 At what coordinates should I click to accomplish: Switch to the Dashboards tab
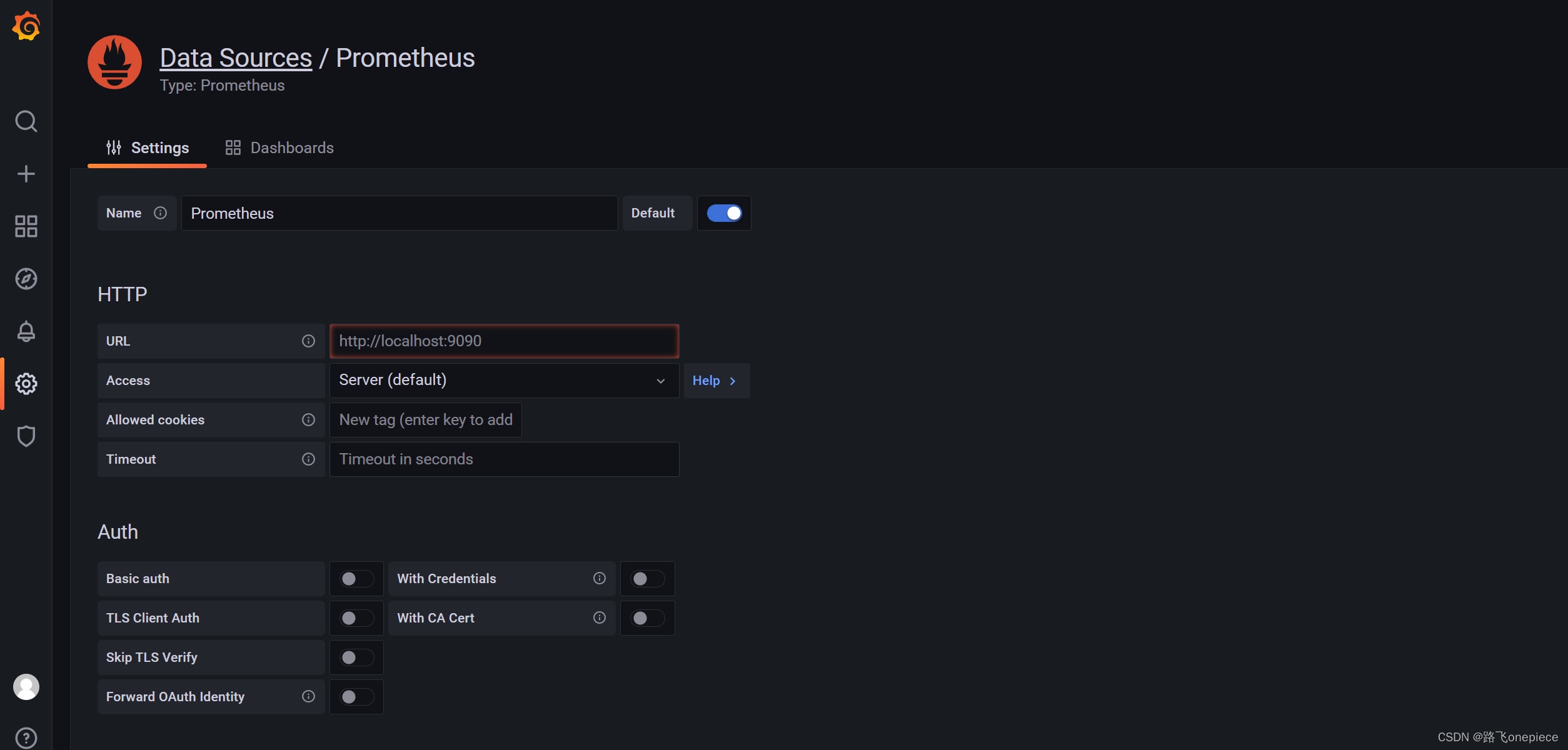coord(279,148)
